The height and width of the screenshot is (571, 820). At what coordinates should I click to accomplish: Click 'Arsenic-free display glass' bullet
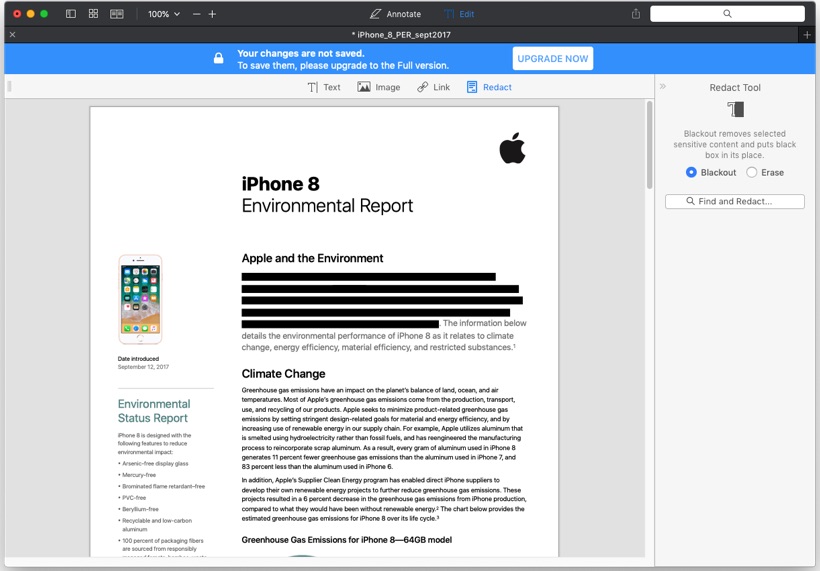155,463
